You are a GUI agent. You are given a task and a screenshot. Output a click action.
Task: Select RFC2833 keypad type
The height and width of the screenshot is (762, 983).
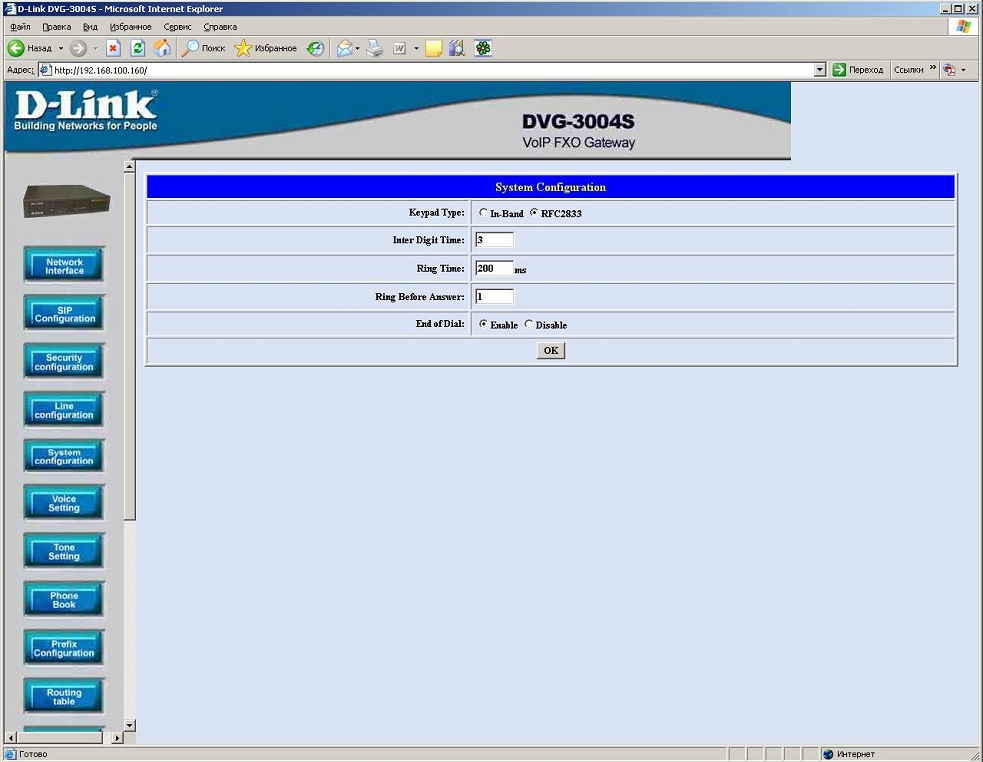pos(534,213)
